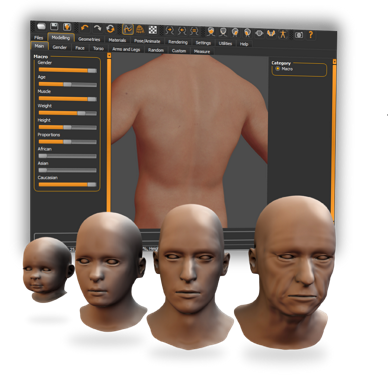This screenshot has height=376, width=388.
Task: Apply left-to-right symmetry icon
Action: [x=182, y=31]
